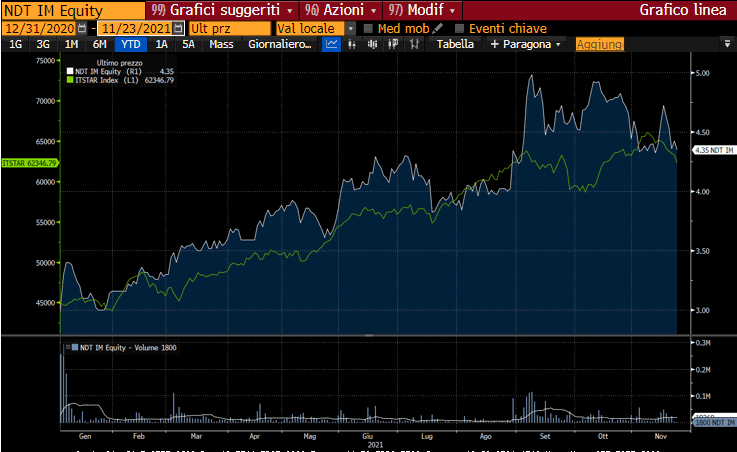
Task: Click the panel divider handle between price and volume
Action: pyautogui.click(x=369, y=335)
